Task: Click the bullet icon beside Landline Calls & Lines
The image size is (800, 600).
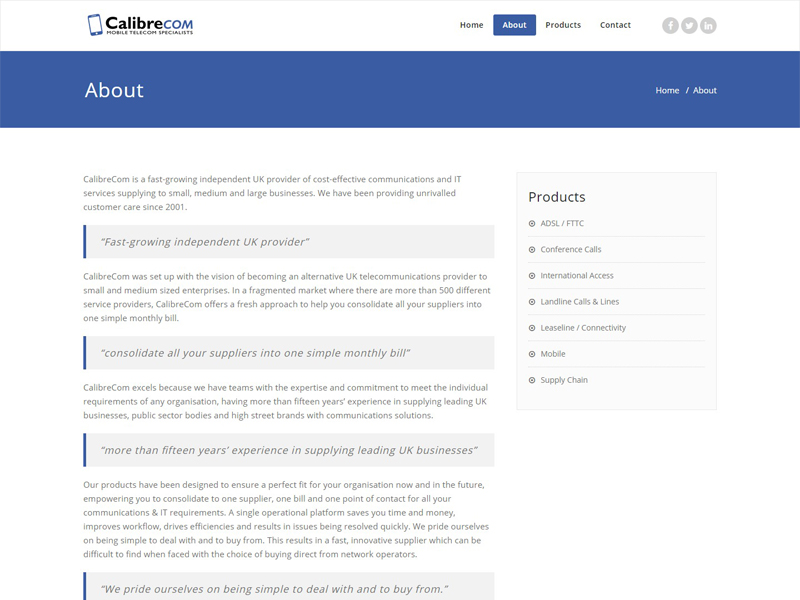Action: tap(532, 302)
